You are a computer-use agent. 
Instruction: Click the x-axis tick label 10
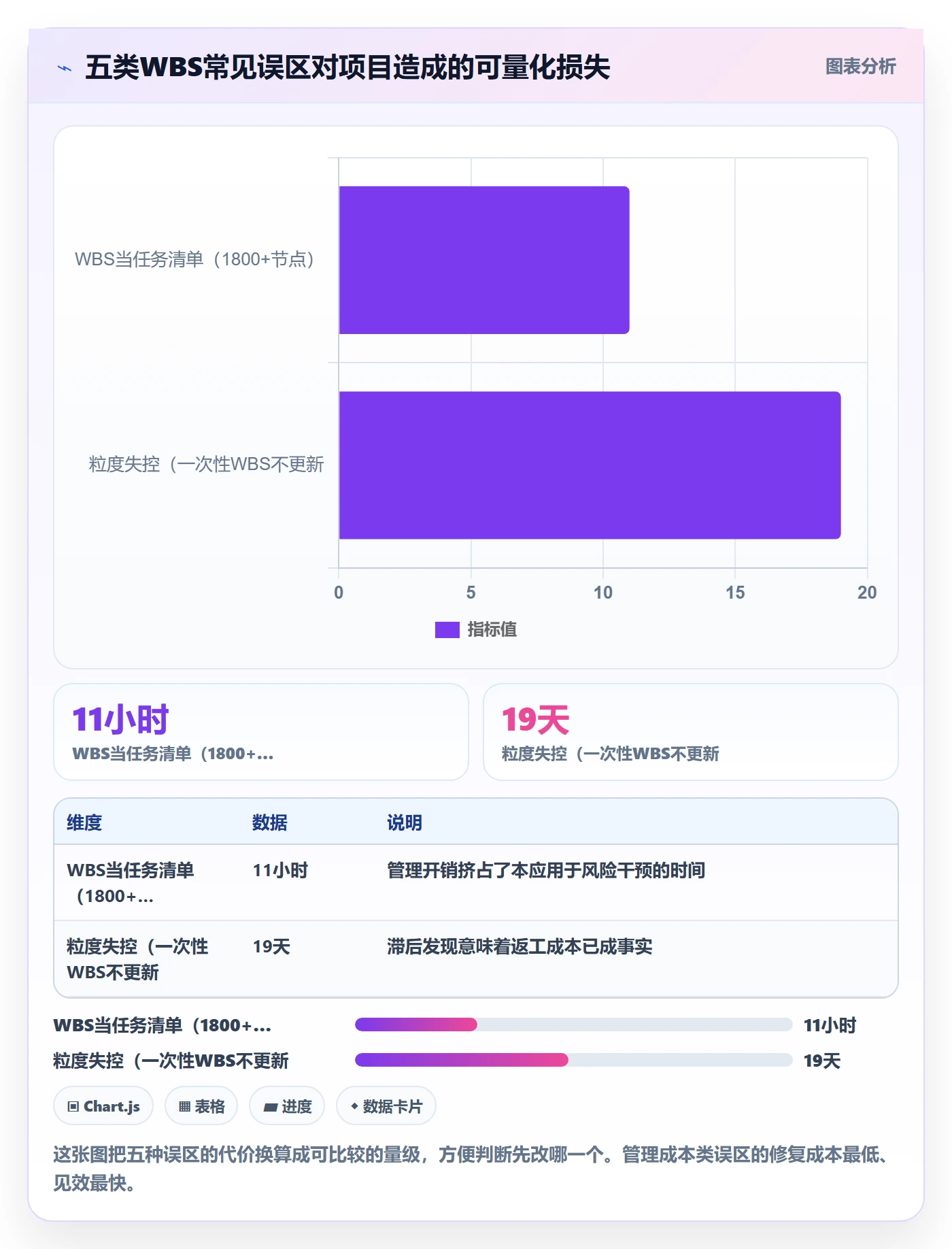(x=602, y=593)
